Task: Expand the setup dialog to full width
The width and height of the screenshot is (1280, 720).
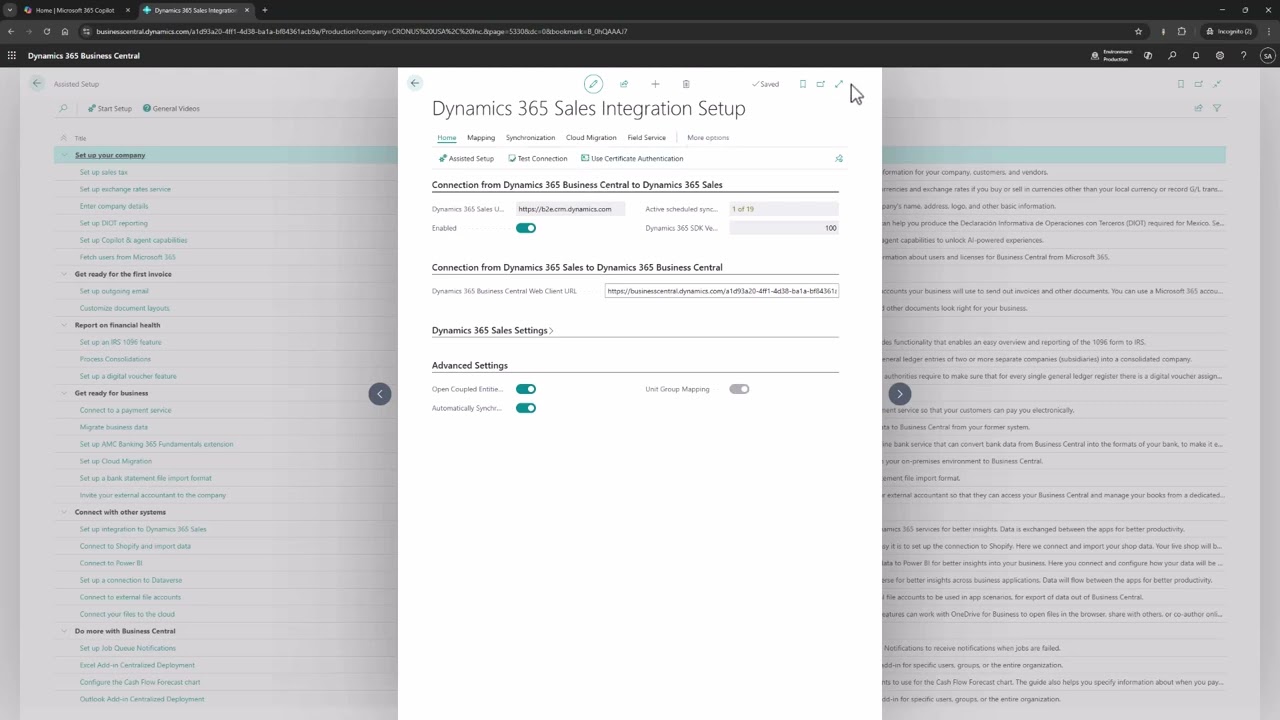Action: click(839, 84)
